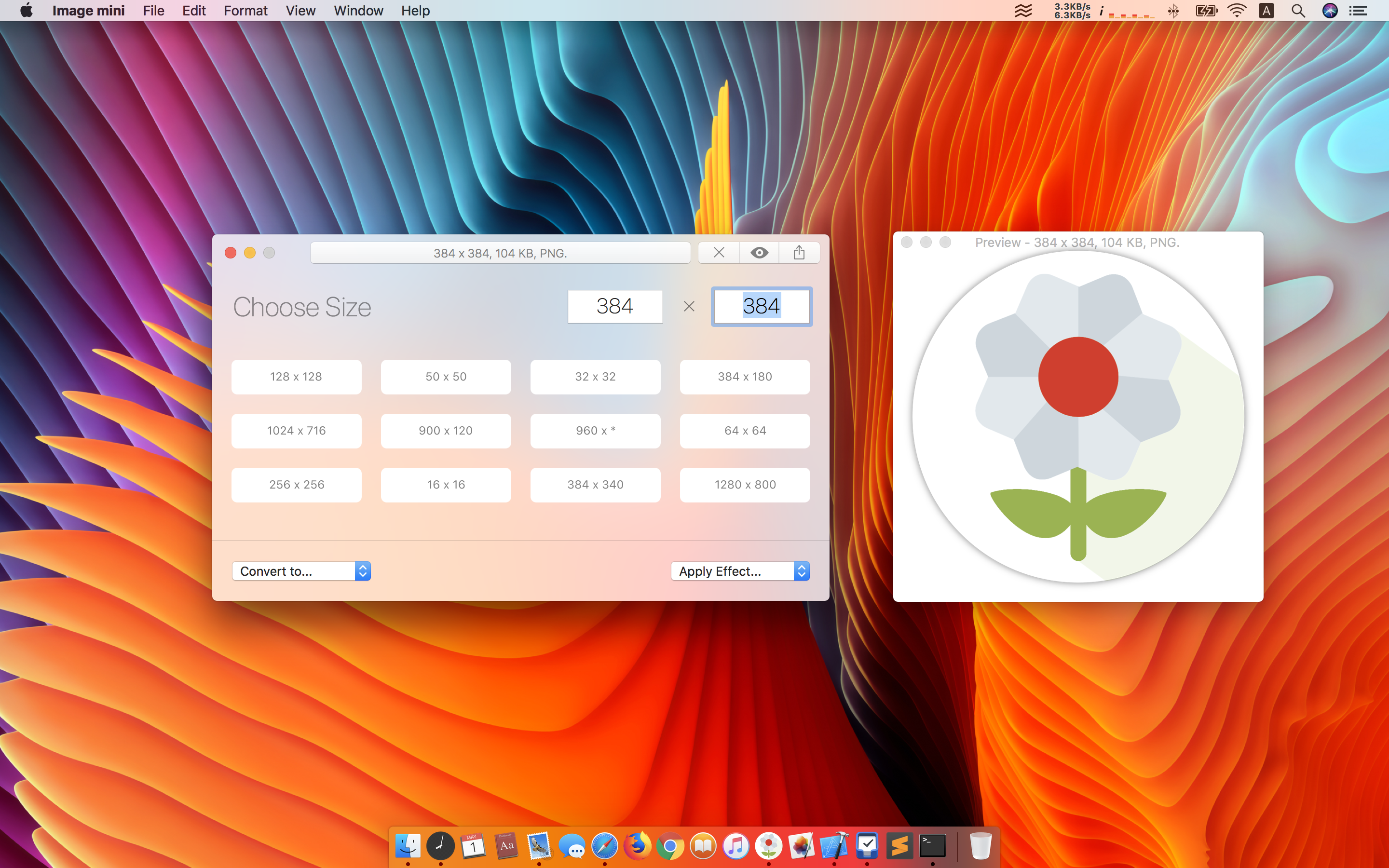Image resolution: width=1389 pixels, height=868 pixels.
Task: Open the Format menu
Action: point(245,11)
